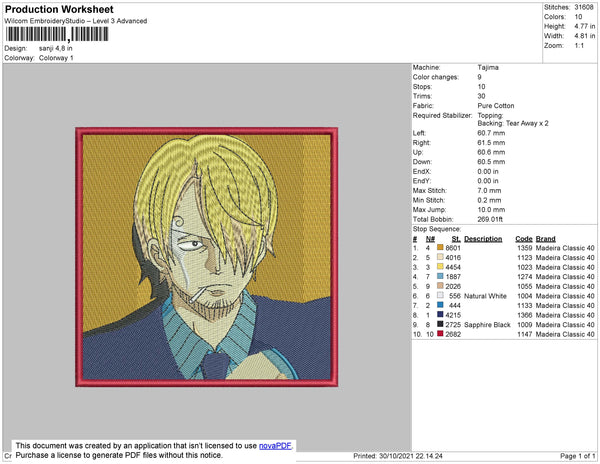Select the red swatch for stop 10 (2682)
This screenshot has height=464, width=600.
[440, 334]
